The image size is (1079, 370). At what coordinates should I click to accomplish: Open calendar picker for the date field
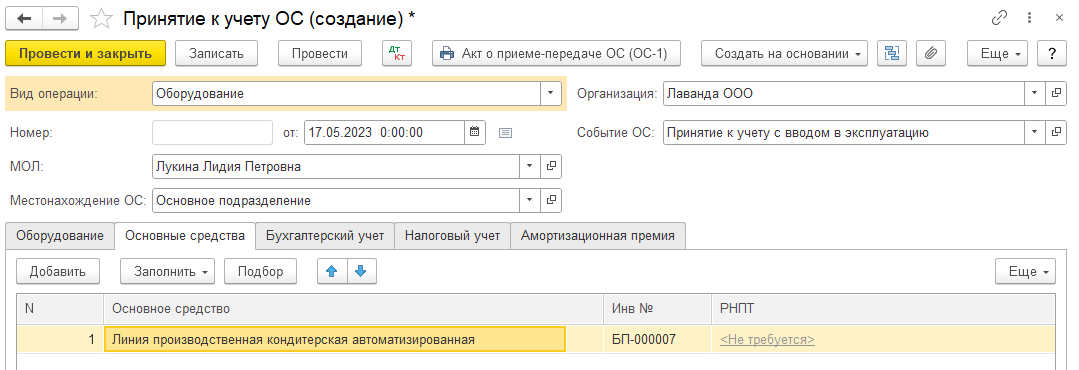tap(474, 132)
